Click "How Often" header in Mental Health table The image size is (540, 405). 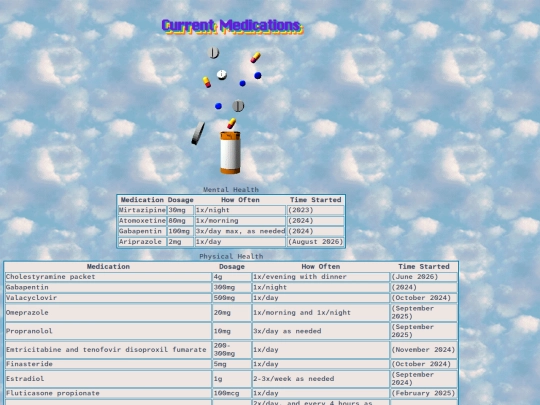tap(240, 200)
